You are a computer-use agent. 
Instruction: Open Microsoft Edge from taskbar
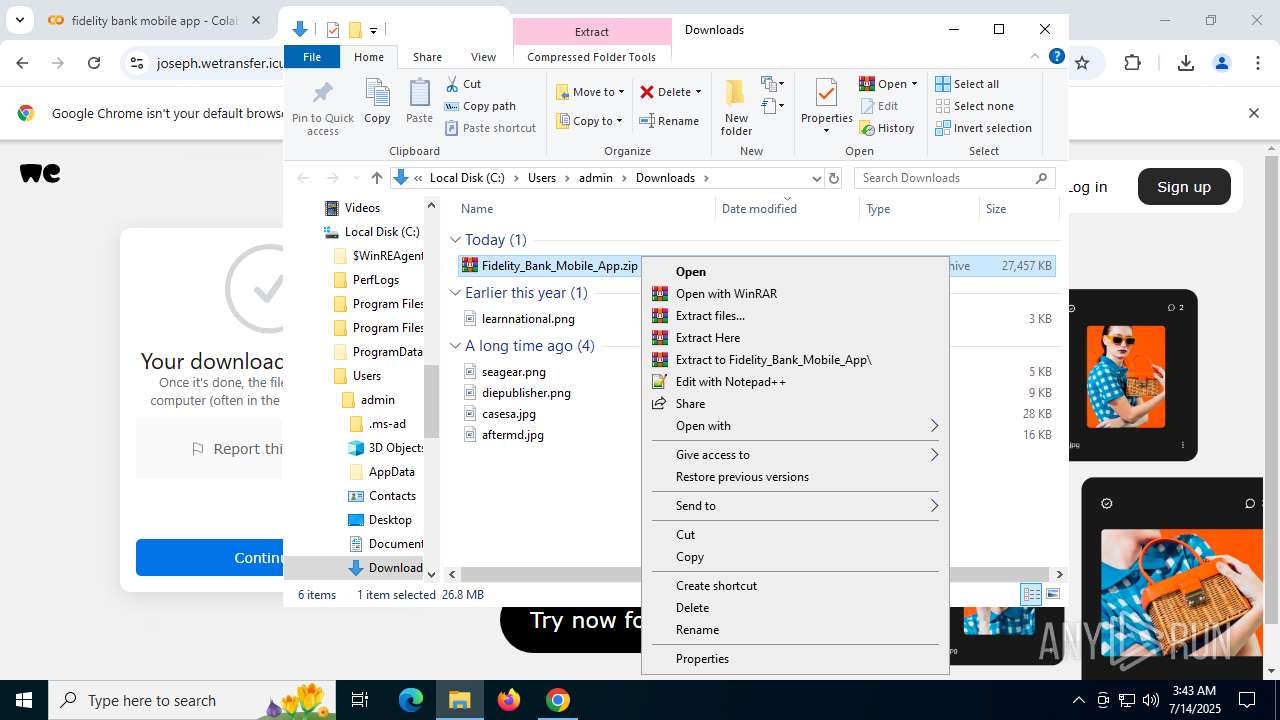coord(411,700)
